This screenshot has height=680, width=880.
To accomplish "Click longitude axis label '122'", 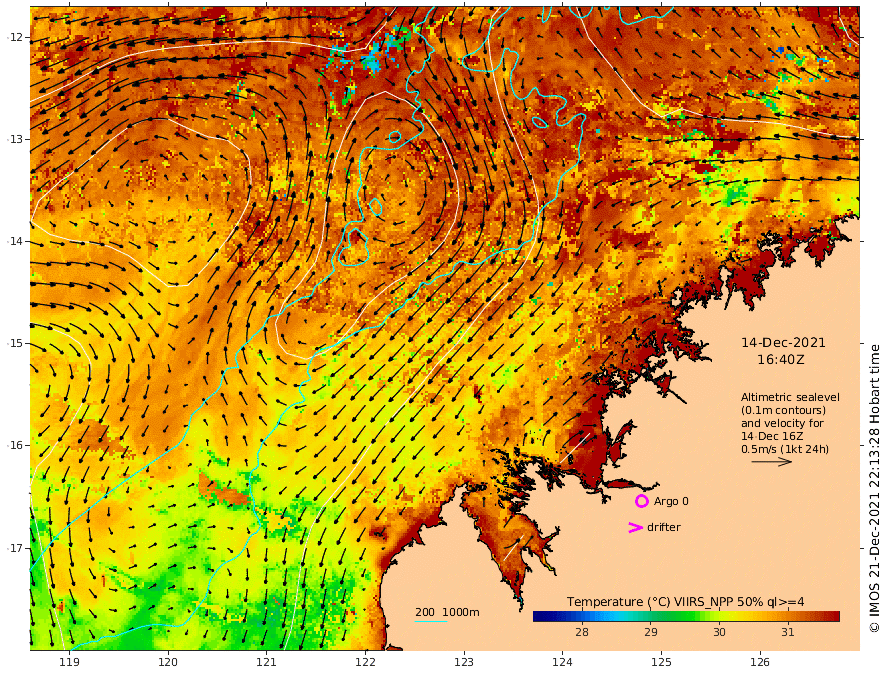I will (365, 663).
